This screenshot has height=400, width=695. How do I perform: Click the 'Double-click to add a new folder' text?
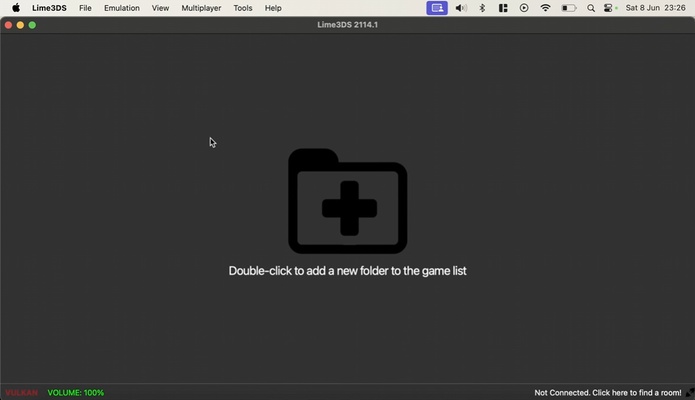tap(348, 271)
